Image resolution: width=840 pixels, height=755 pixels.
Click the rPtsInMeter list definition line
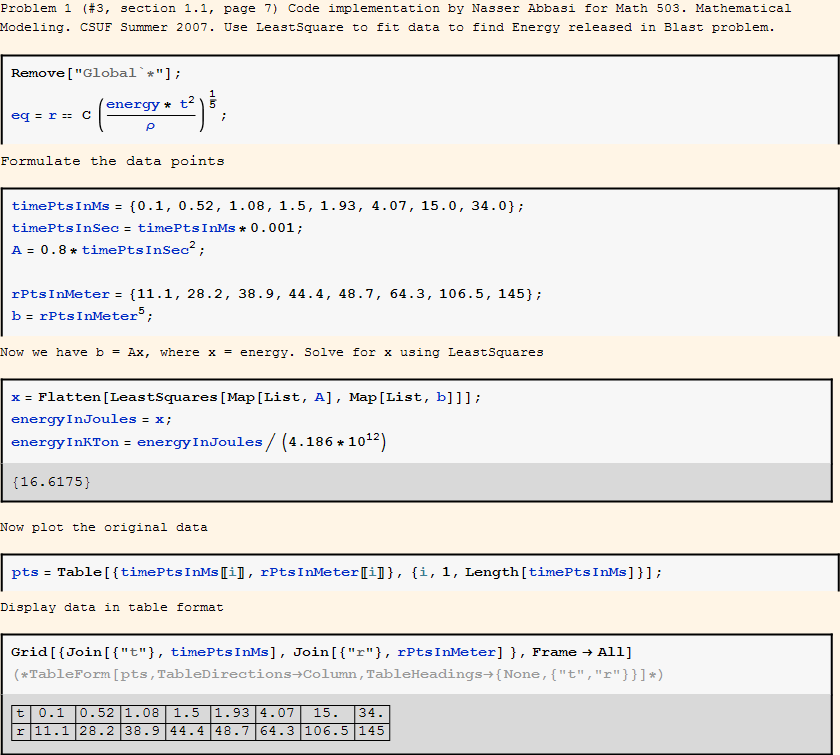(x=276, y=294)
